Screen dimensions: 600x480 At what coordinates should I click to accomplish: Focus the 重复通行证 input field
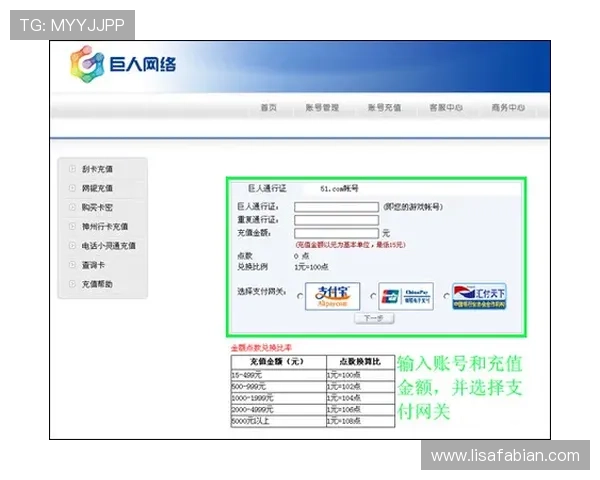coord(336,220)
